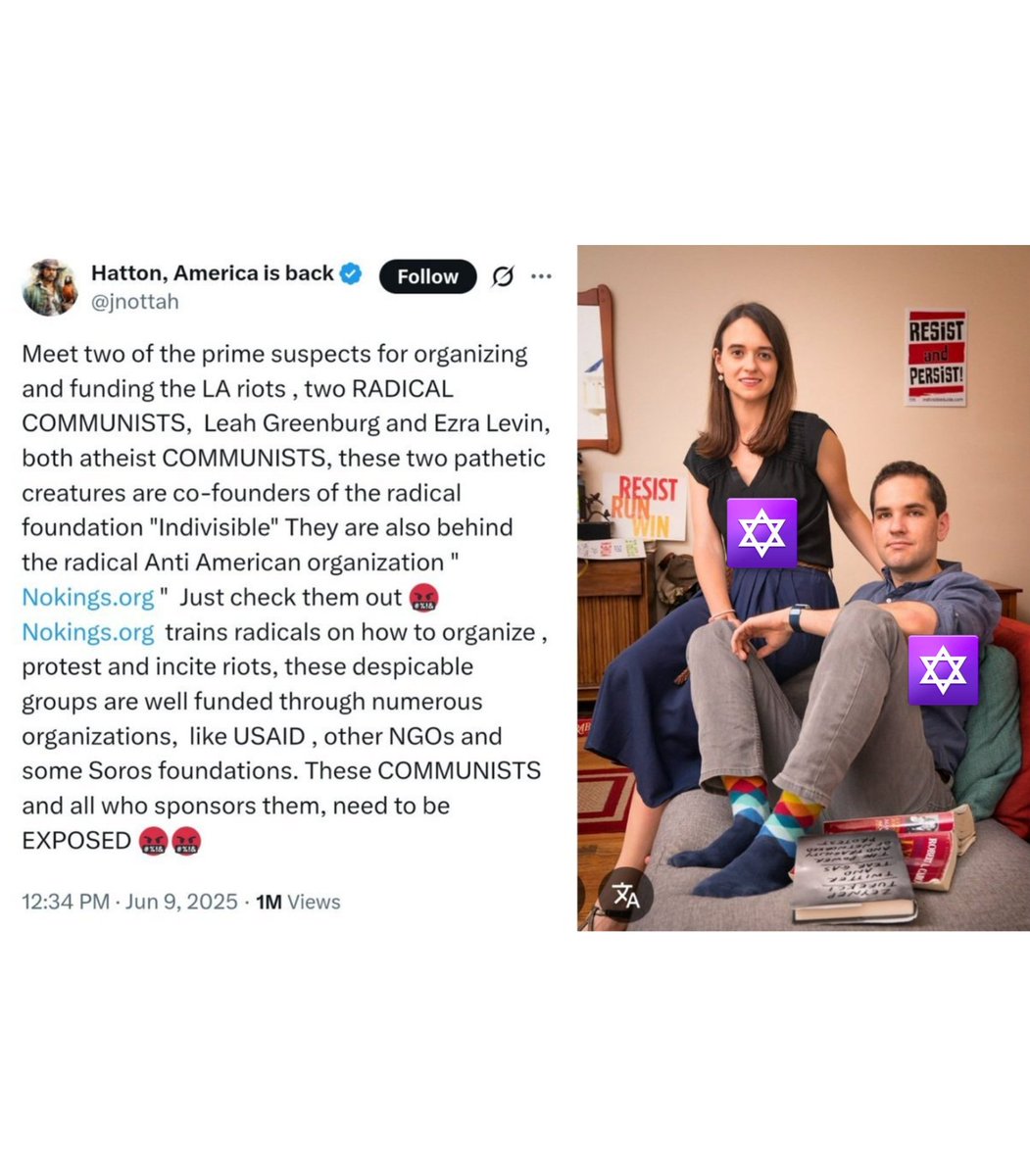The height and width of the screenshot is (1176, 1030).
Task: Click the 12:34 PM · Jun 9, 2025 timestamp
Action: (129, 902)
